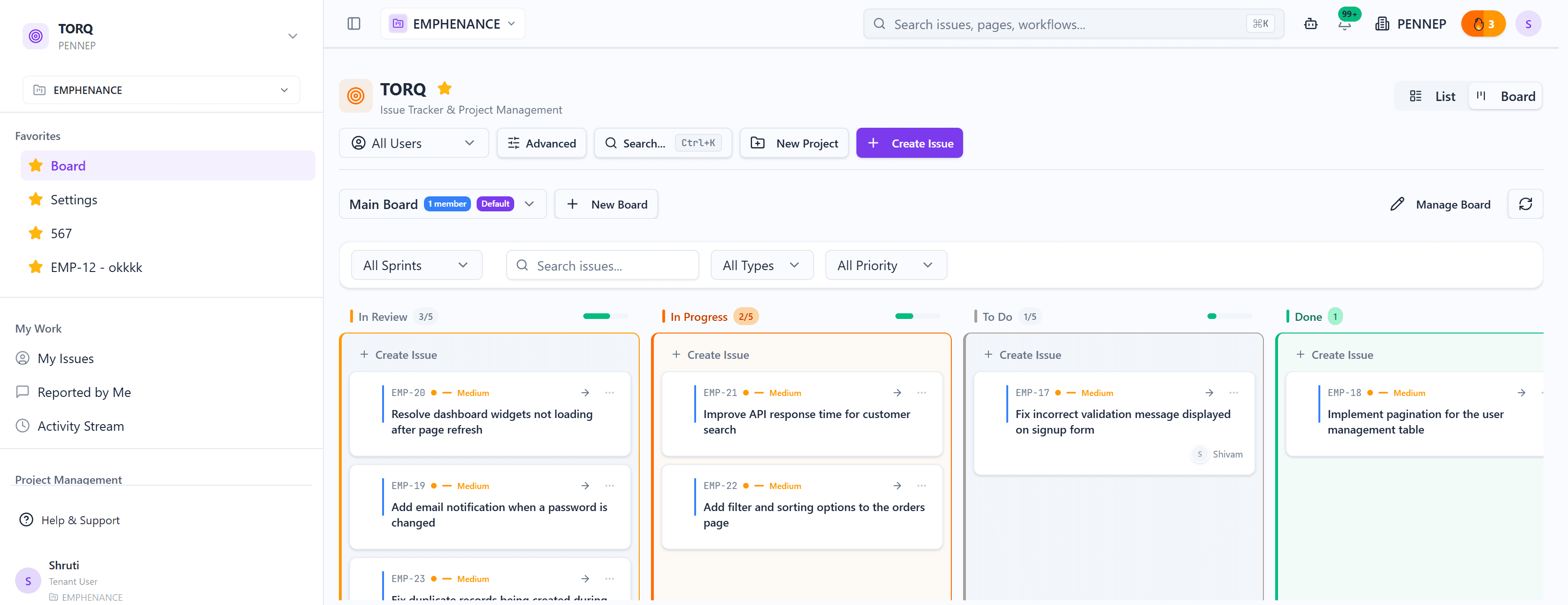Move the EMP-21 card with its arrow icon
This screenshot has height=605, width=1568.
coord(897,393)
